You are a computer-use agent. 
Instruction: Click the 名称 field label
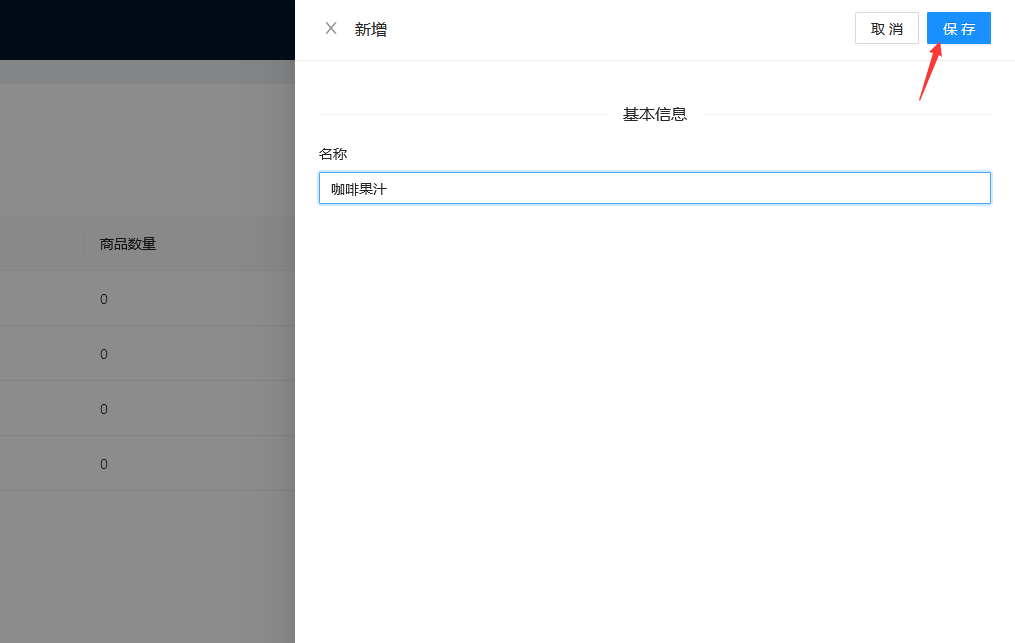click(x=333, y=154)
